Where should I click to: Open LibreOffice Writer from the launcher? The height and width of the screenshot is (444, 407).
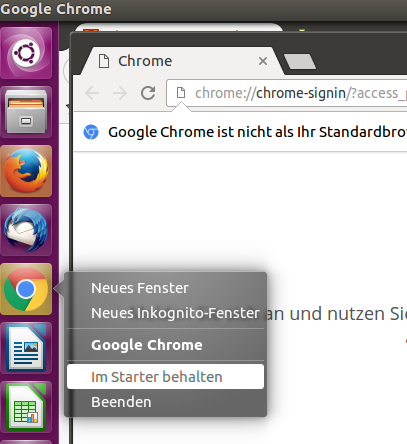[26, 348]
